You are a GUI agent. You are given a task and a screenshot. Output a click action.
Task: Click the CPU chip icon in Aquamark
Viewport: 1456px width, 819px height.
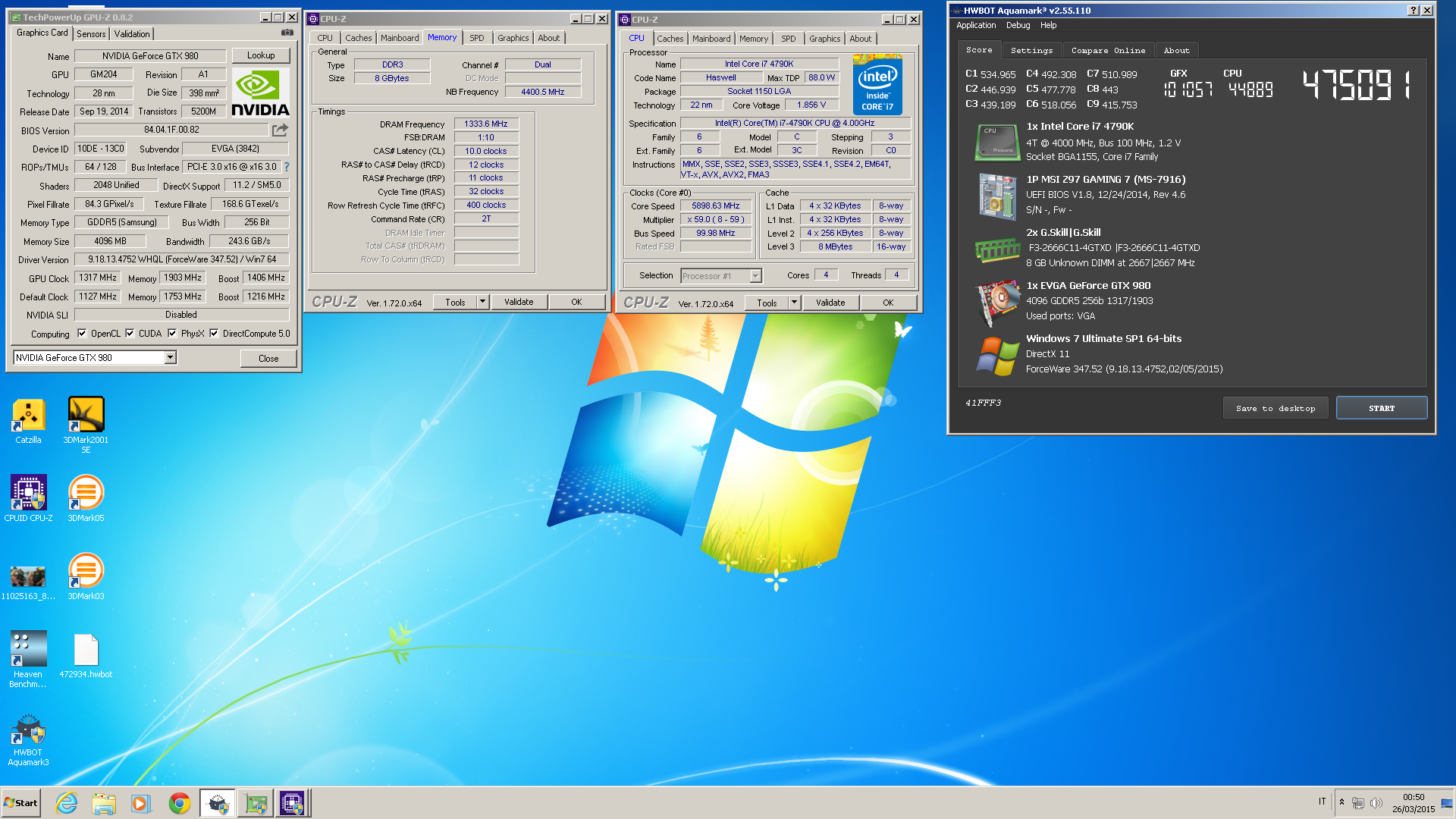tap(996, 142)
